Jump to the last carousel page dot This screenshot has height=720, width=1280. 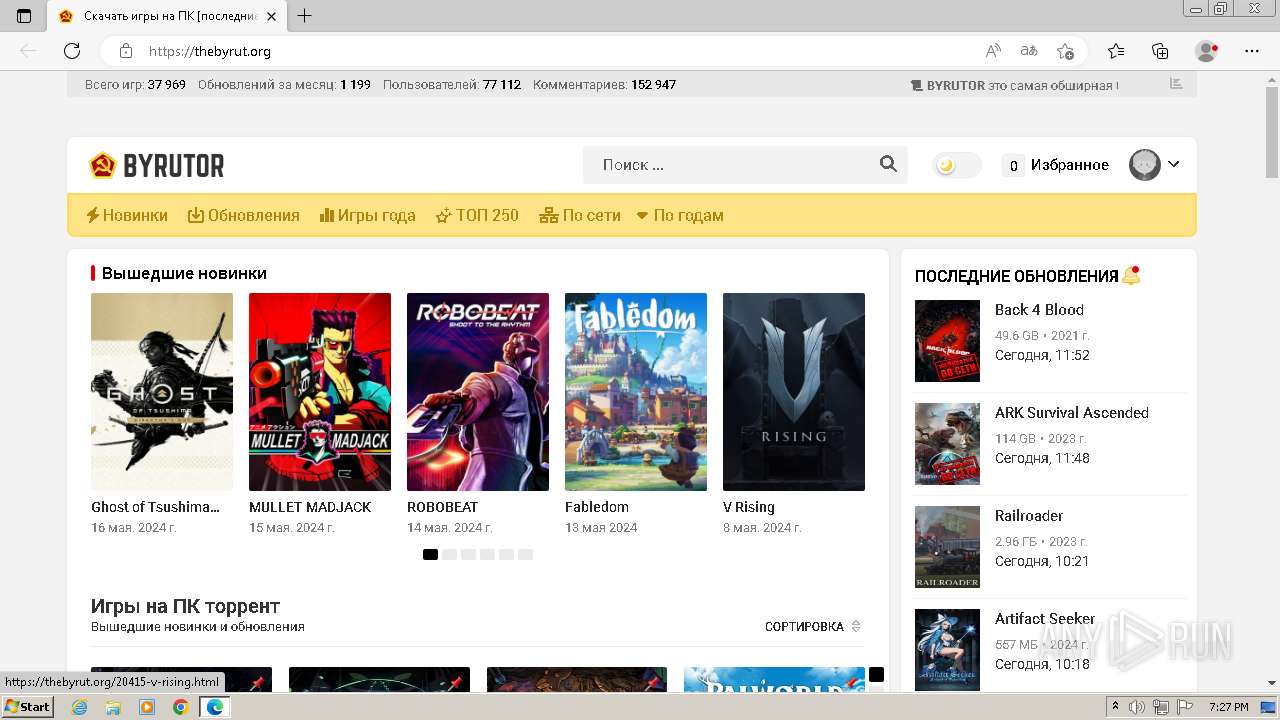pos(526,554)
